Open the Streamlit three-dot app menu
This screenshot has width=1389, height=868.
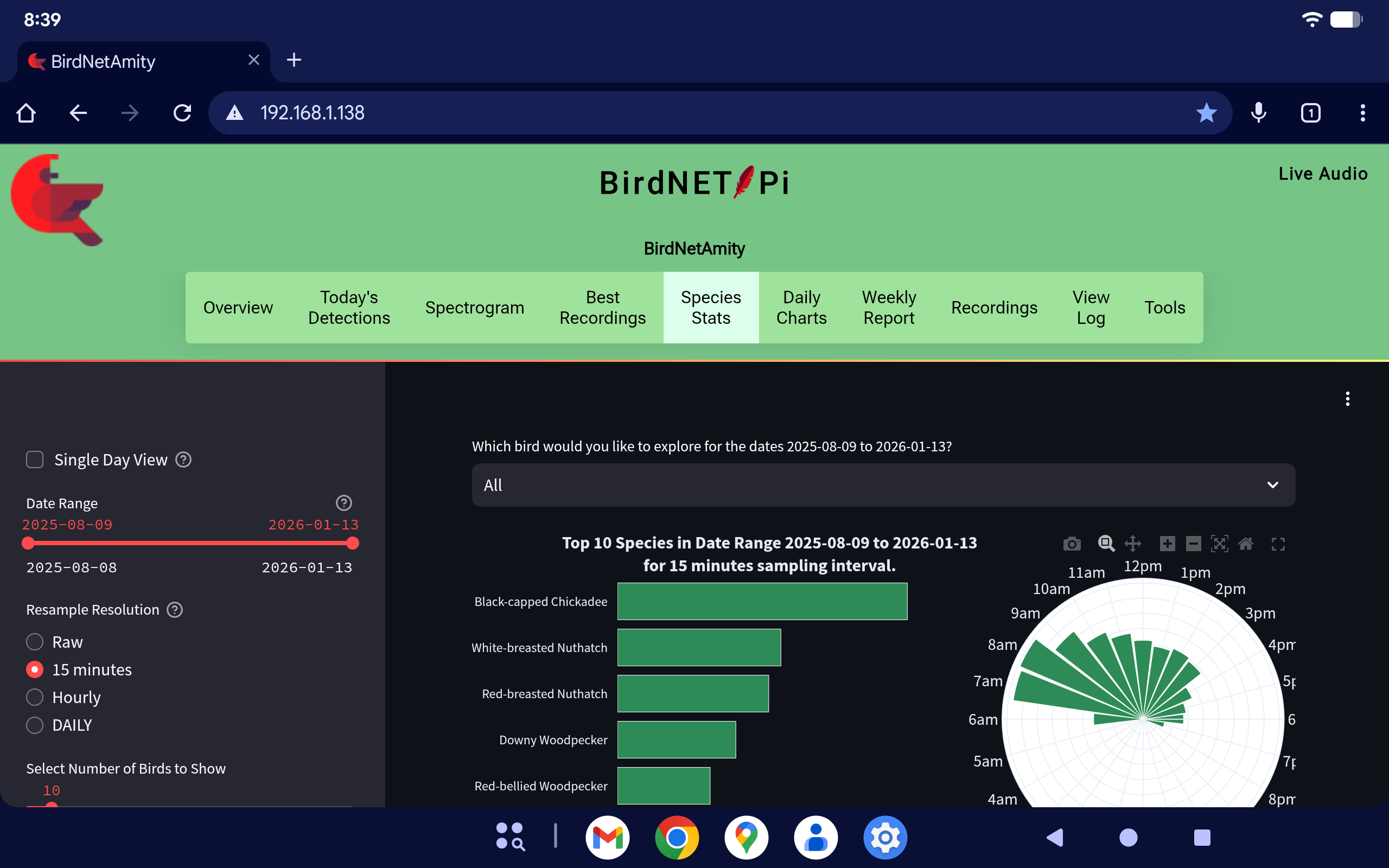tap(1347, 398)
